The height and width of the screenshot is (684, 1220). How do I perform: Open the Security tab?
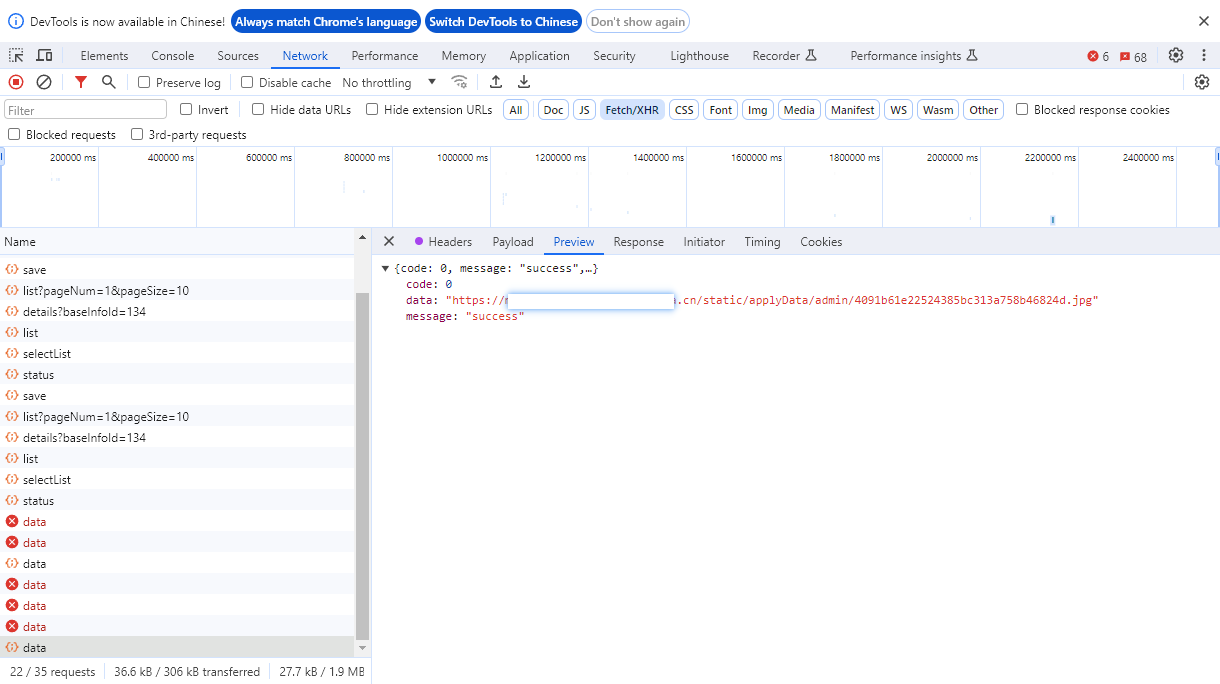[x=614, y=56]
